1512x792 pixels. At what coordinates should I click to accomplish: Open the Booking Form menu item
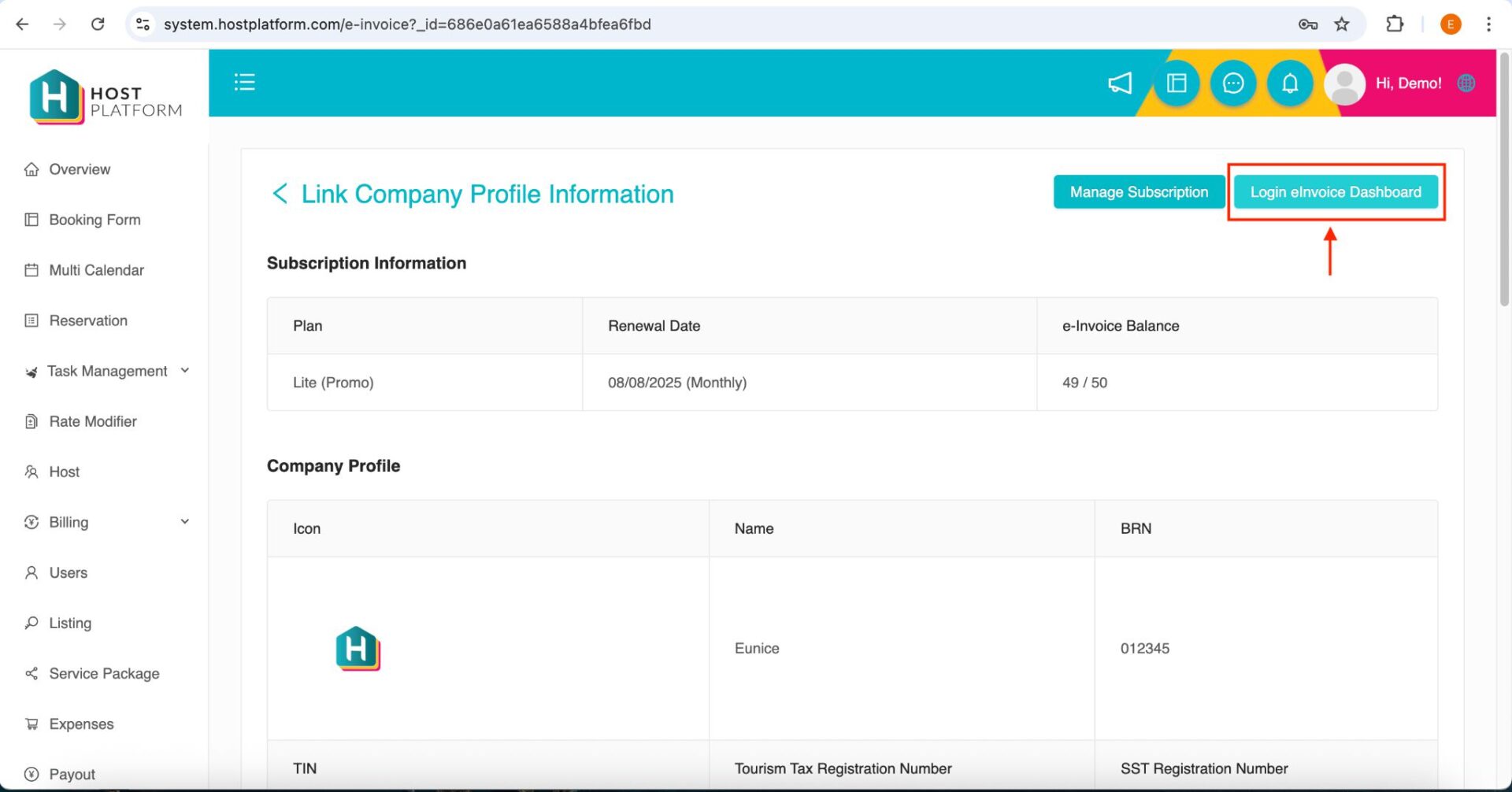pyautogui.click(x=94, y=220)
